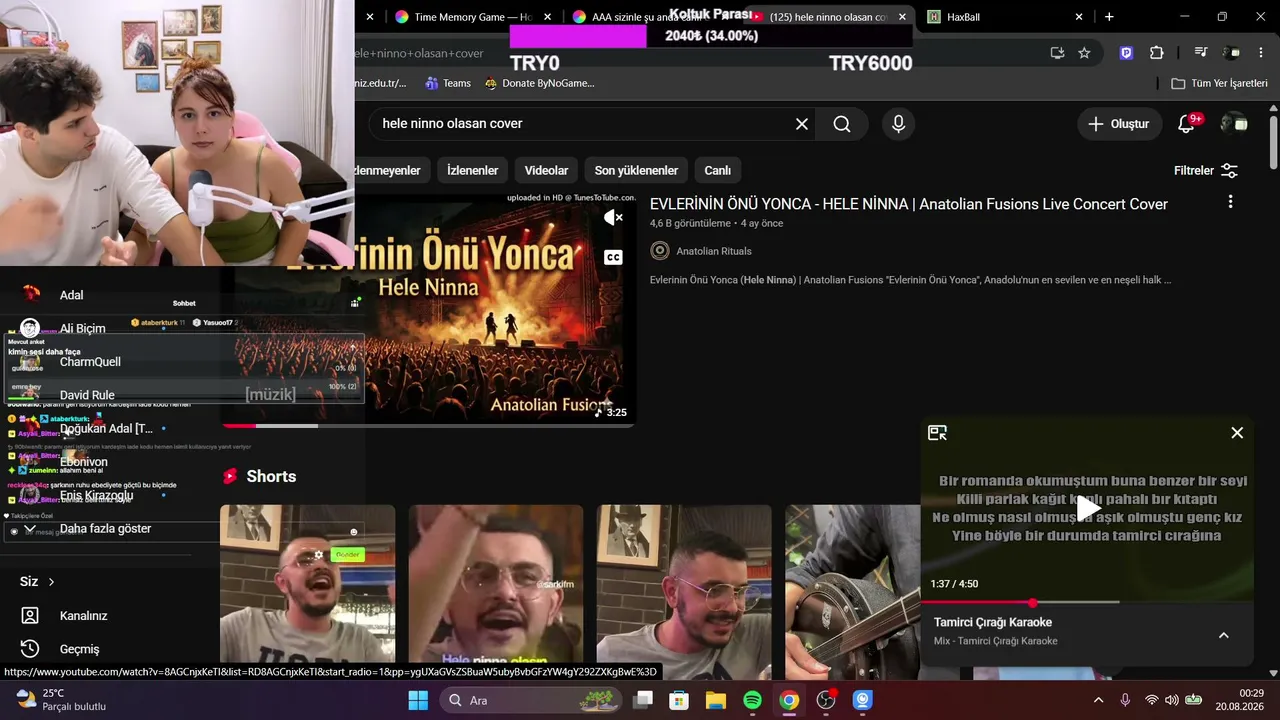Show hidden system tray icons
This screenshot has width=1280, height=720.
tap(1098, 700)
